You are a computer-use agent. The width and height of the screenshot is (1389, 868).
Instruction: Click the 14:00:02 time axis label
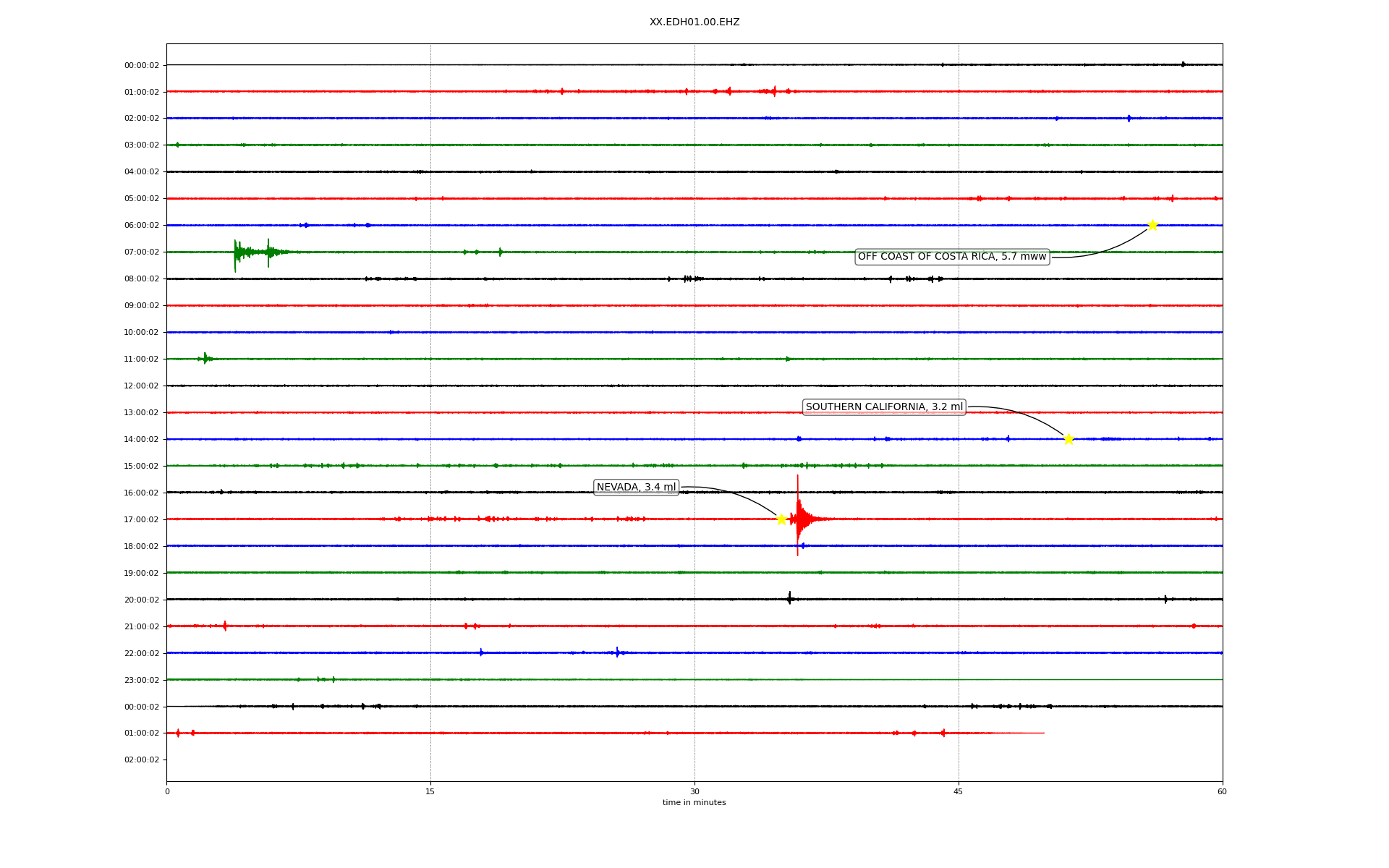[x=141, y=439]
